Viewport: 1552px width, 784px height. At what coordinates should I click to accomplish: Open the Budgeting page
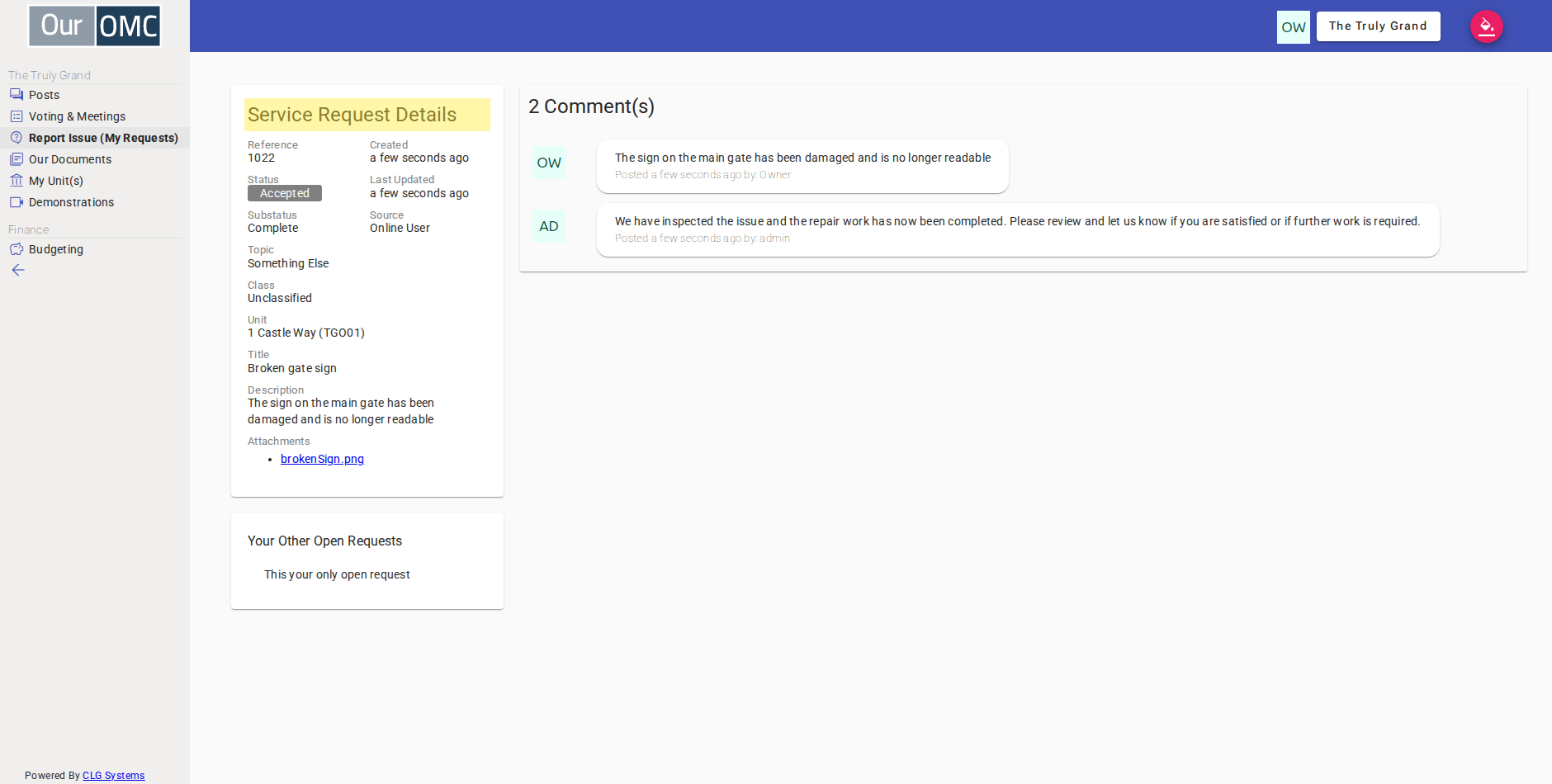click(95, 249)
